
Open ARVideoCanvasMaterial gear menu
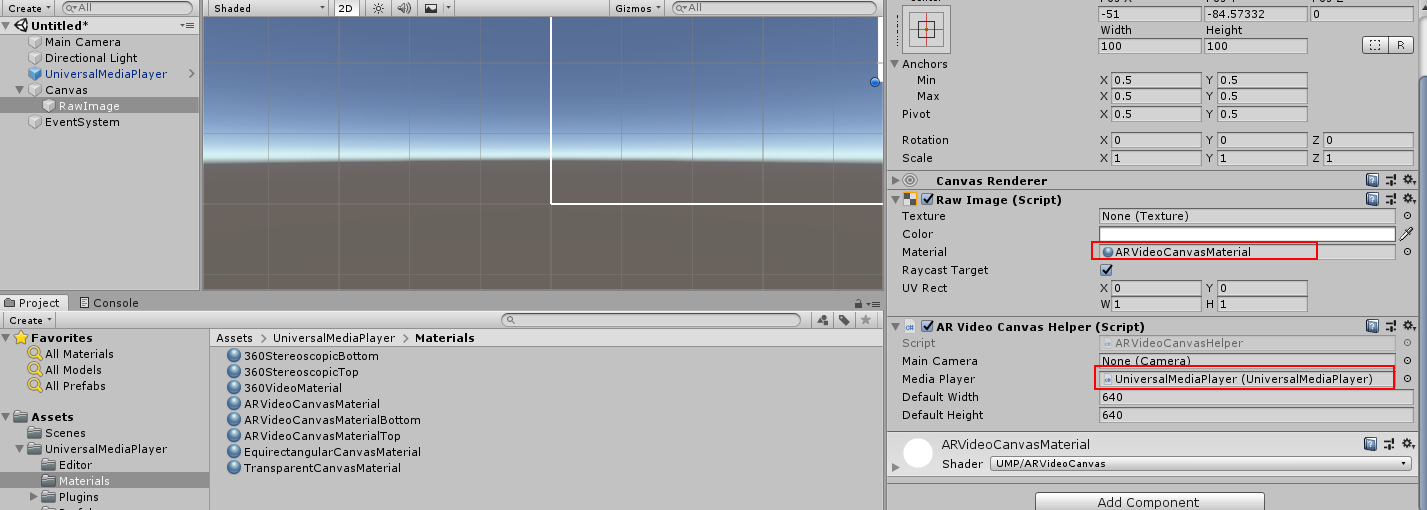click(x=1409, y=444)
